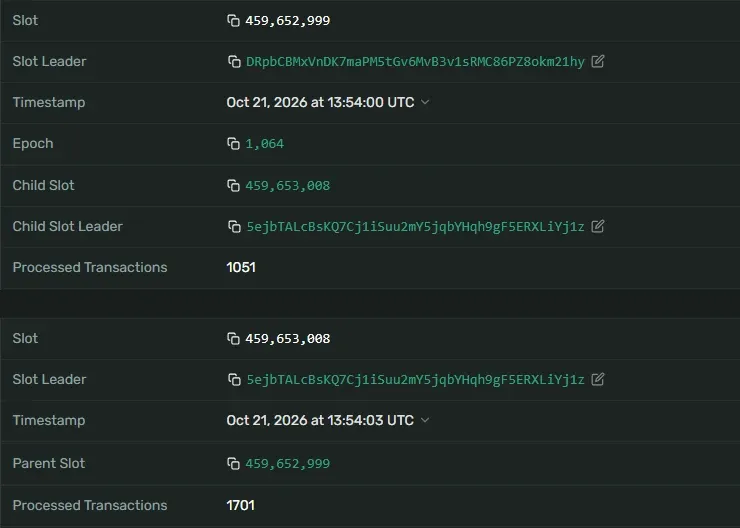
Task: Open second block's Slot Leader 5ejbTALc link
Action: (415, 380)
